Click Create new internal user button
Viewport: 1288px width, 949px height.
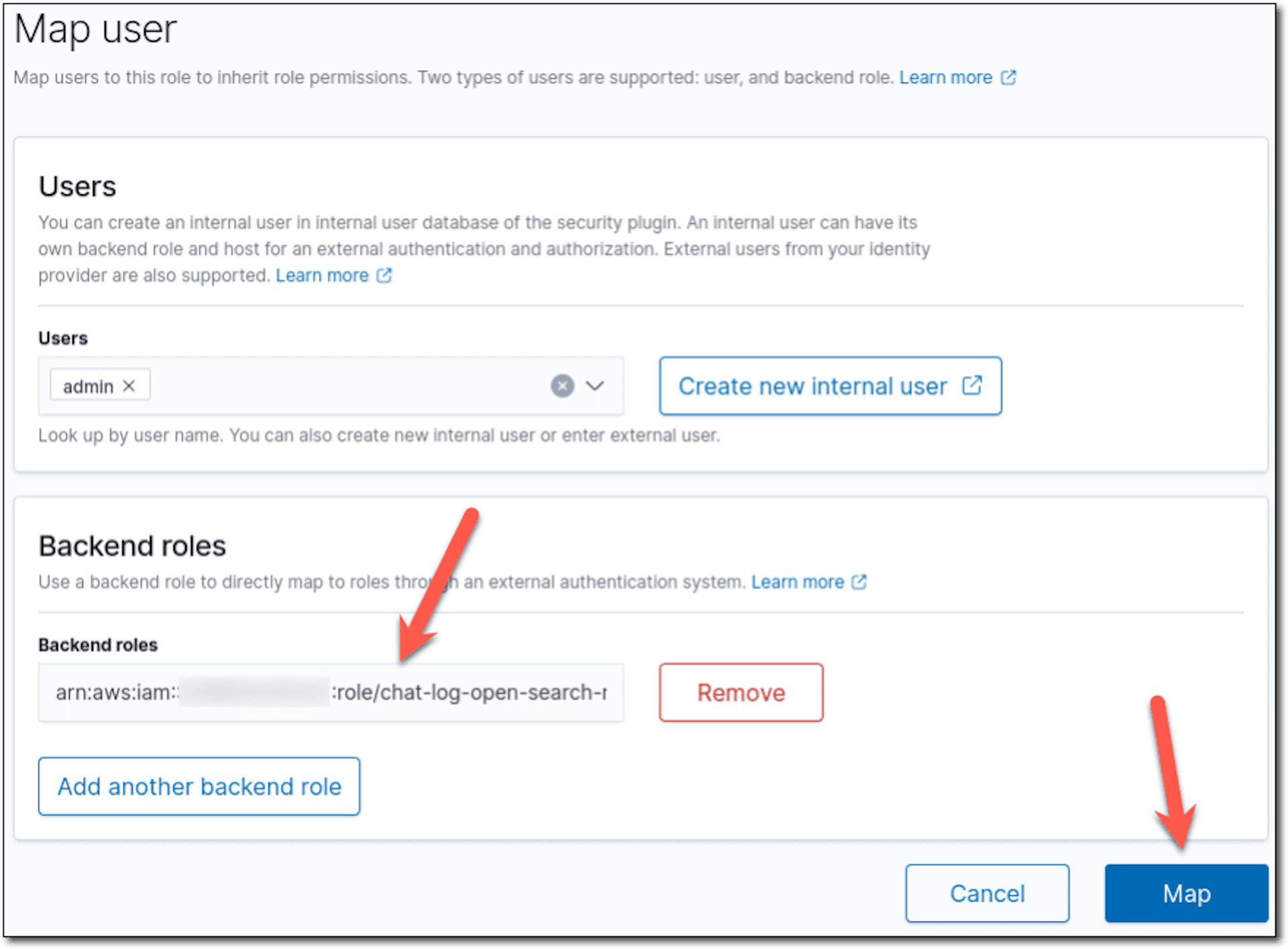click(830, 386)
